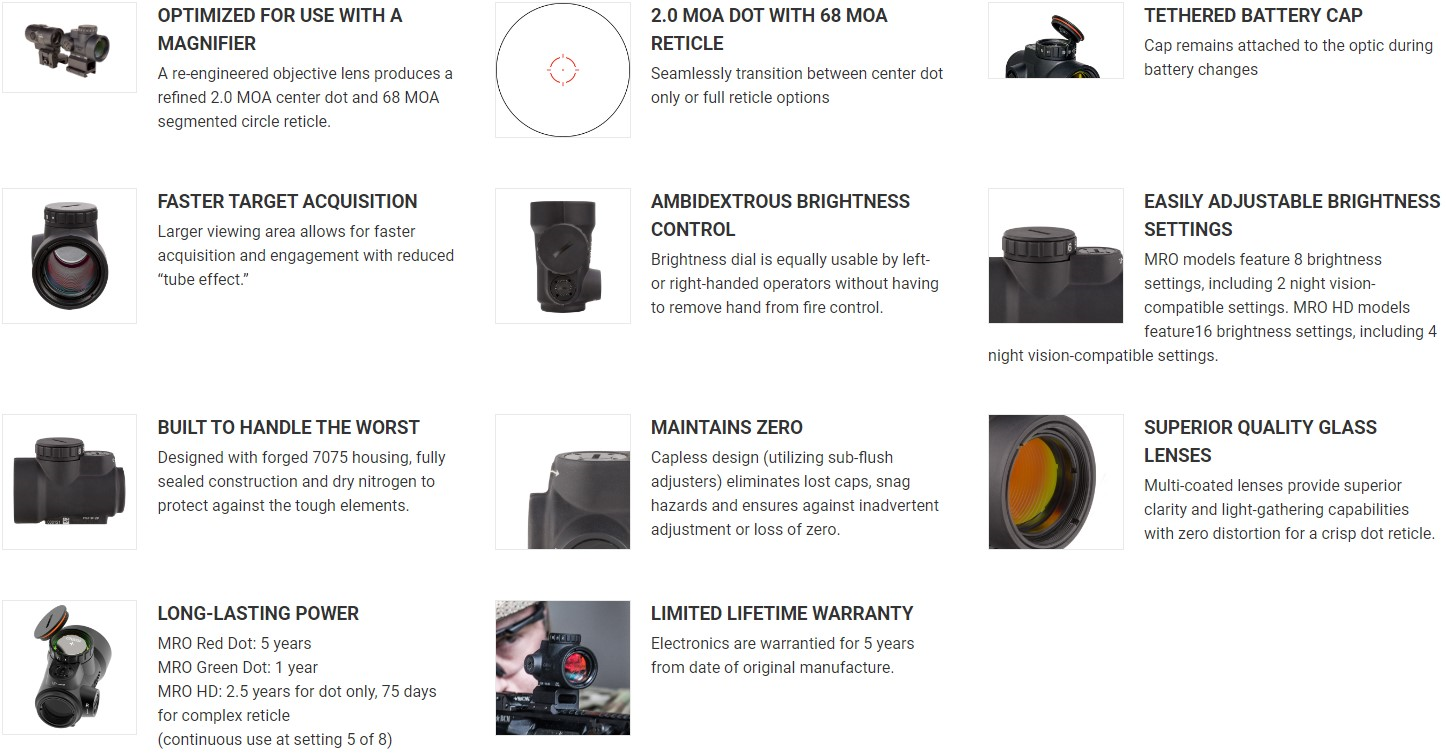Image resolution: width=1446 pixels, height=754 pixels.
Task: View the brightness dial settings thumbnail
Action: pos(1056,256)
